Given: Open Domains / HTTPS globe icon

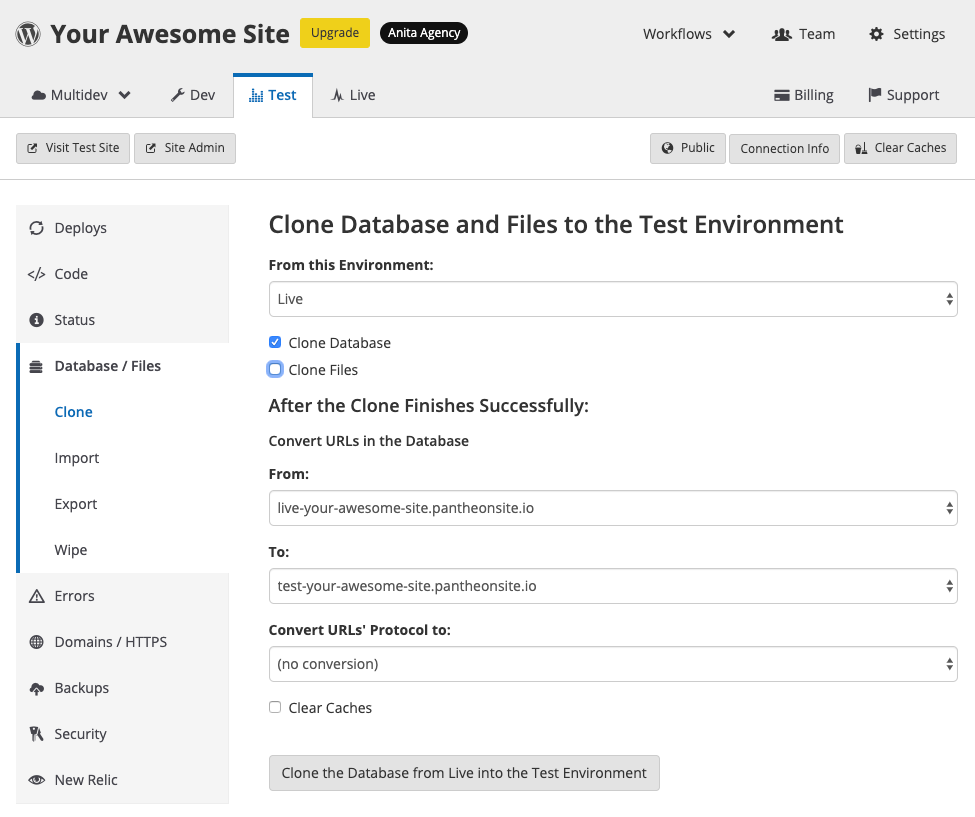Looking at the screenshot, I should 37,642.
